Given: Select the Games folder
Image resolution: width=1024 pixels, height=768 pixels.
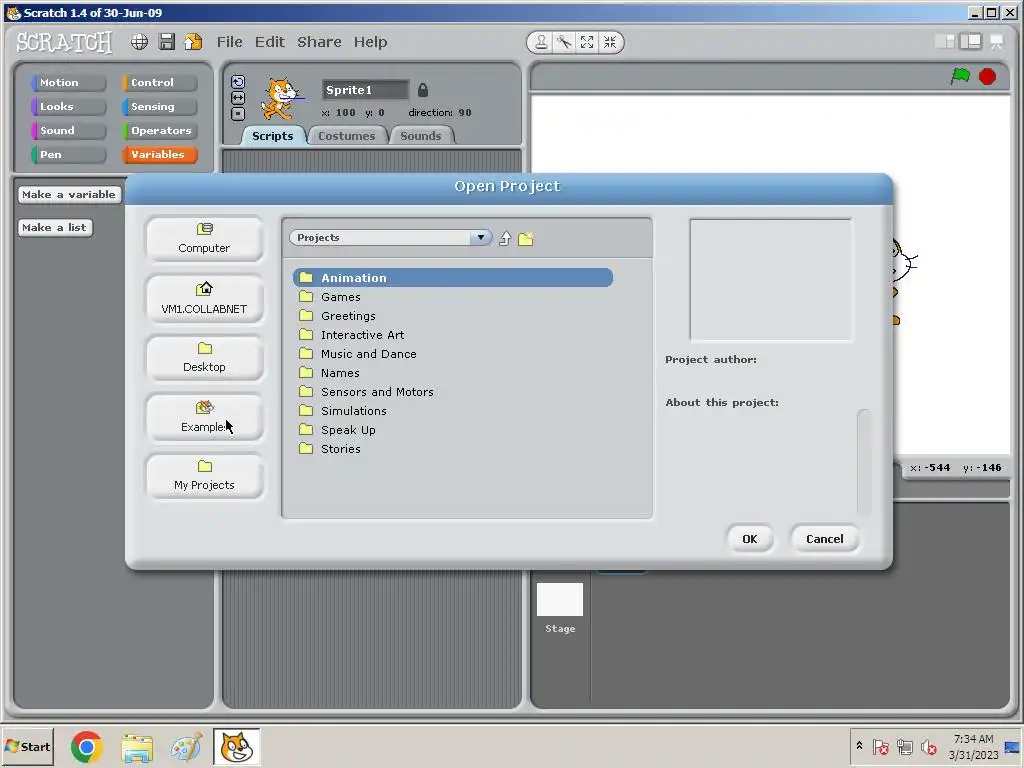Looking at the screenshot, I should point(453,296).
